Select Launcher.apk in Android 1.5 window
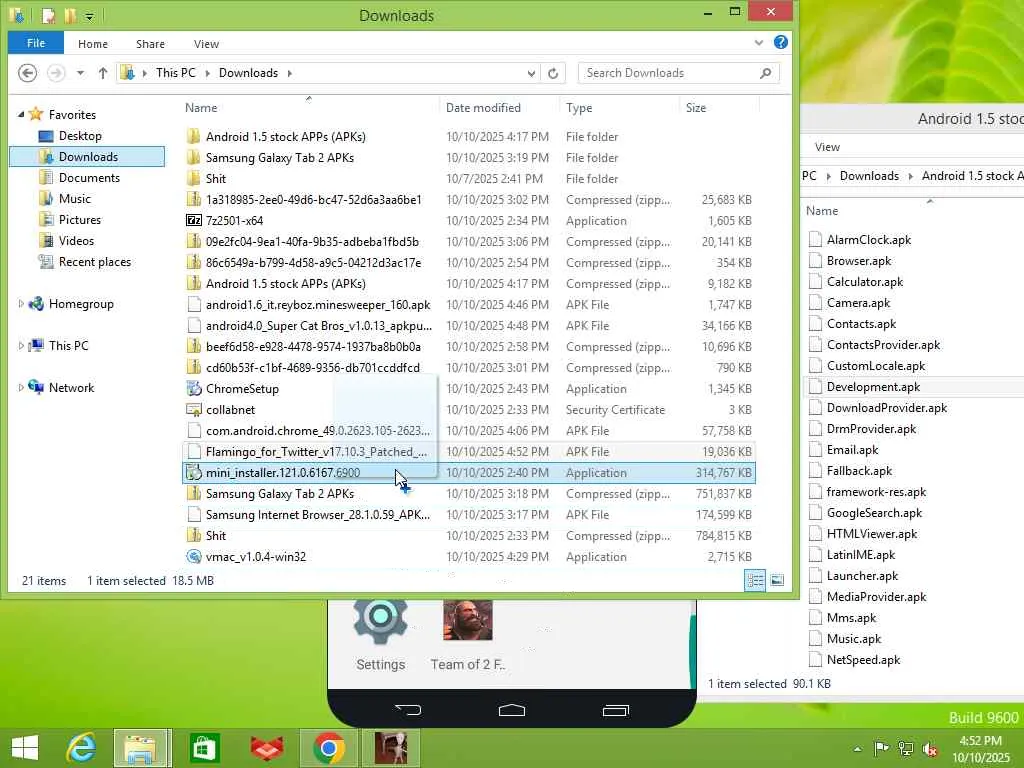The width and height of the screenshot is (1024, 768). pos(862,575)
